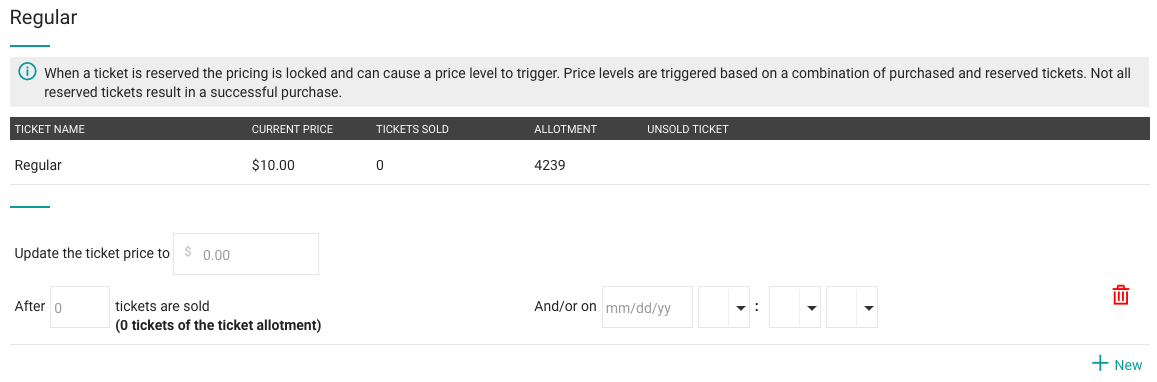Click the Ticket Name column header
This screenshot has width=1157, height=382.
(49, 129)
